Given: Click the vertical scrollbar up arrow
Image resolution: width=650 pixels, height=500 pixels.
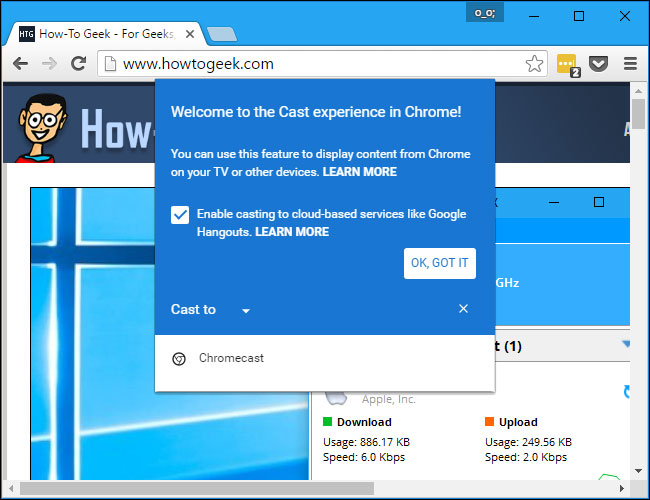Looking at the screenshot, I should pos(638,91).
